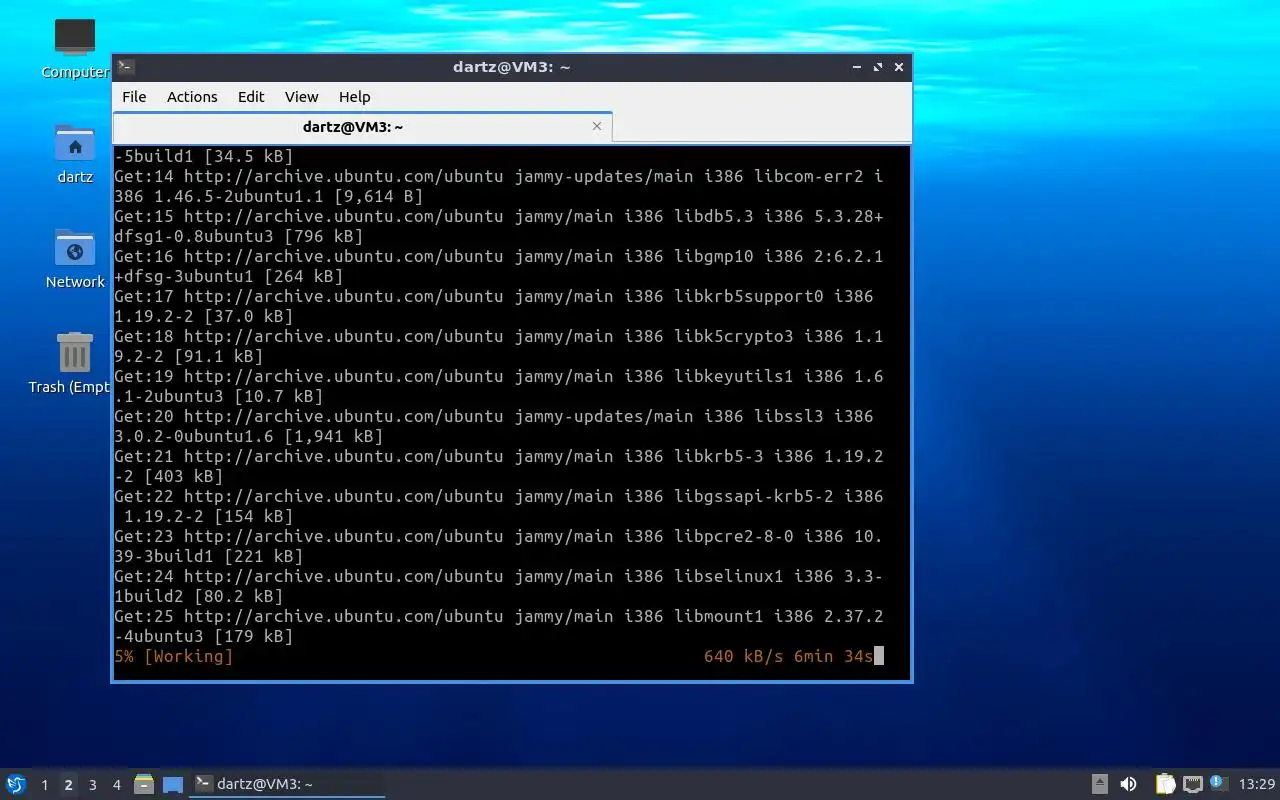Click the "[1,941 kB]" size text

pyautogui.click(x=334, y=436)
